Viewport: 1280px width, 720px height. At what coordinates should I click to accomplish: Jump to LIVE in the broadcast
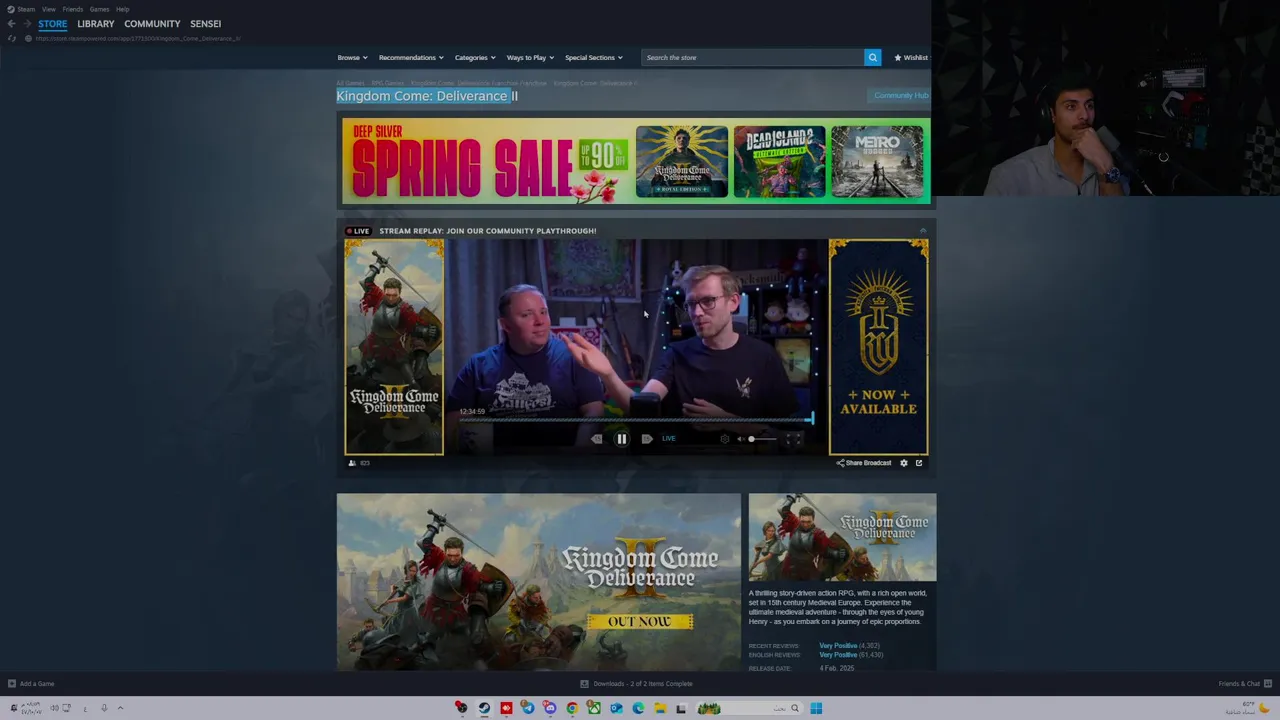(x=668, y=438)
